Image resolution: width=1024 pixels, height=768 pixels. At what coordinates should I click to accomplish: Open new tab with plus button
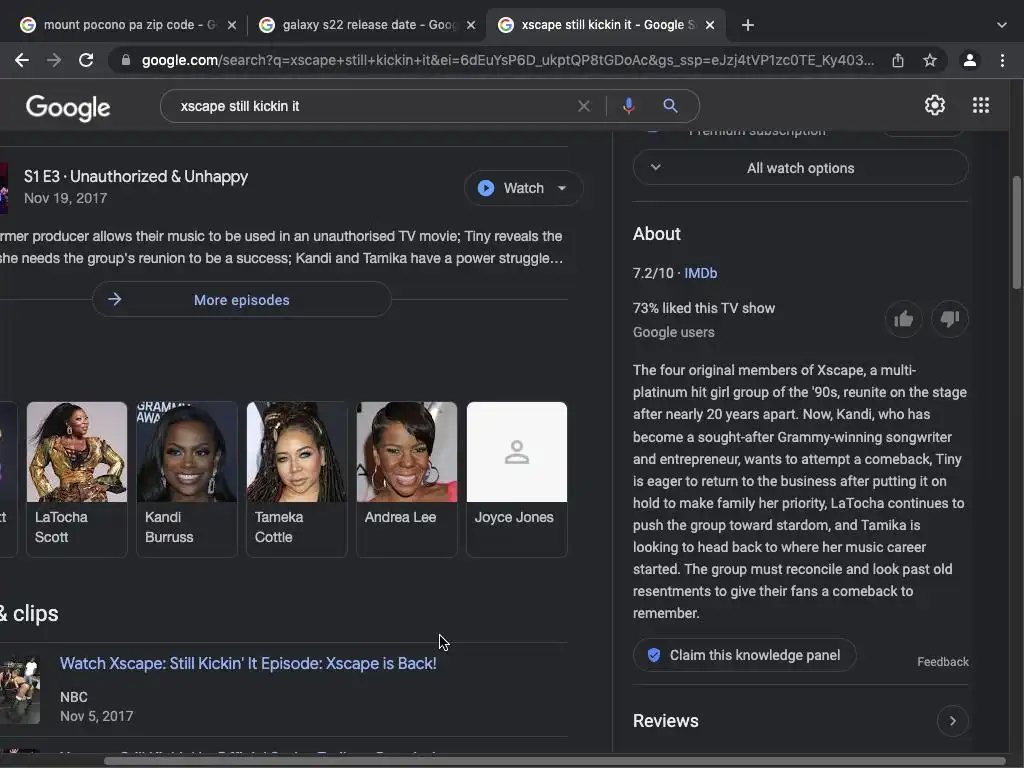point(748,25)
